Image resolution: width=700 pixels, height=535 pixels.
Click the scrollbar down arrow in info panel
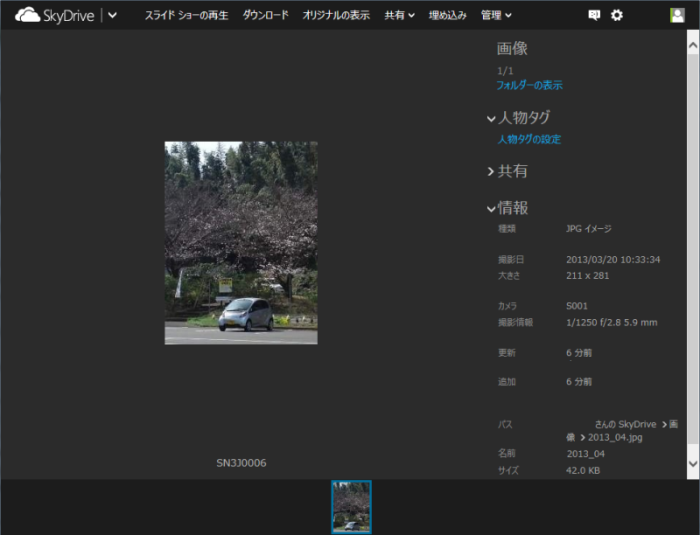click(x=692, y=464)
